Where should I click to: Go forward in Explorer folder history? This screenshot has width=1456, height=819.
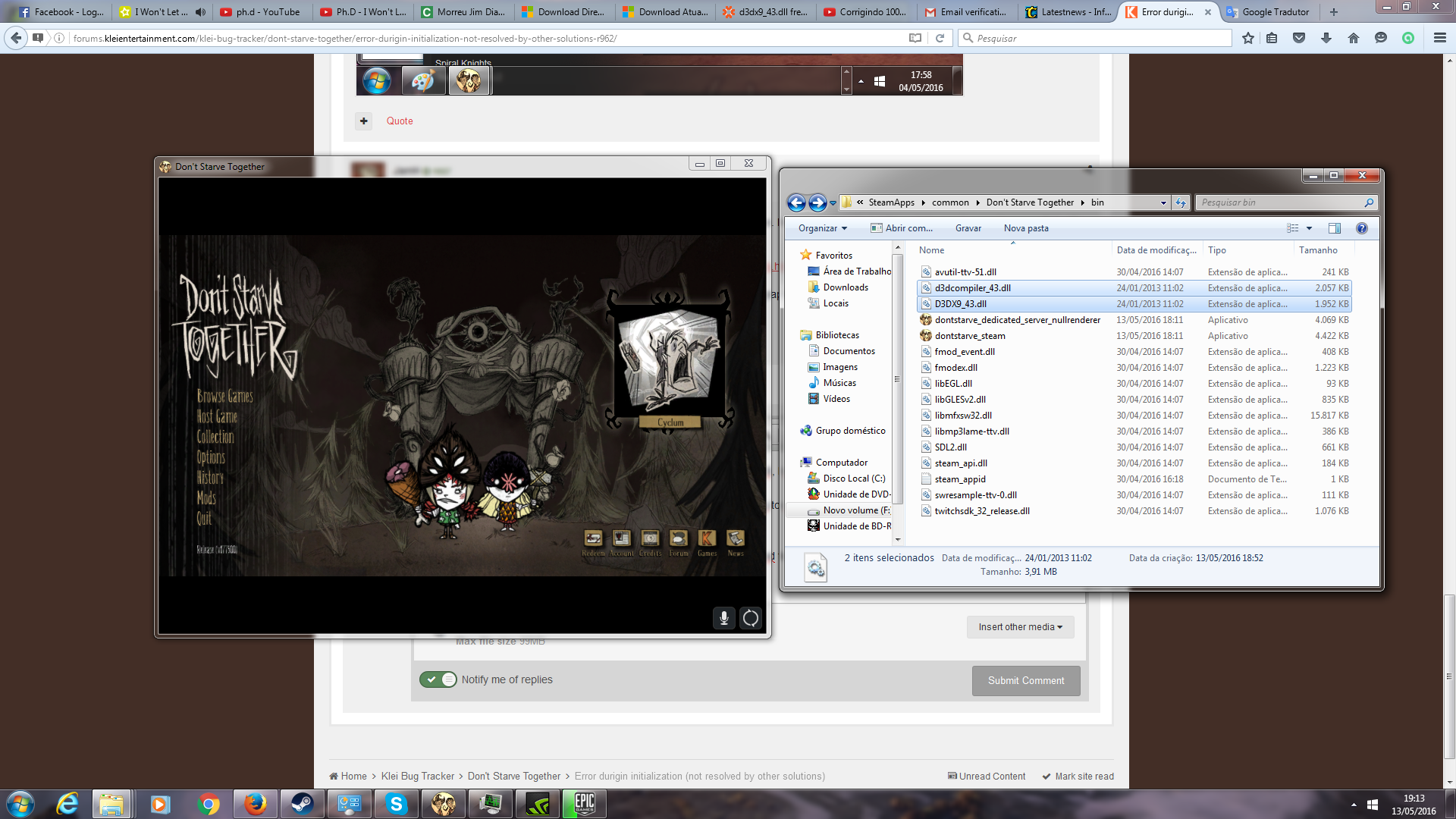[817, 202]
